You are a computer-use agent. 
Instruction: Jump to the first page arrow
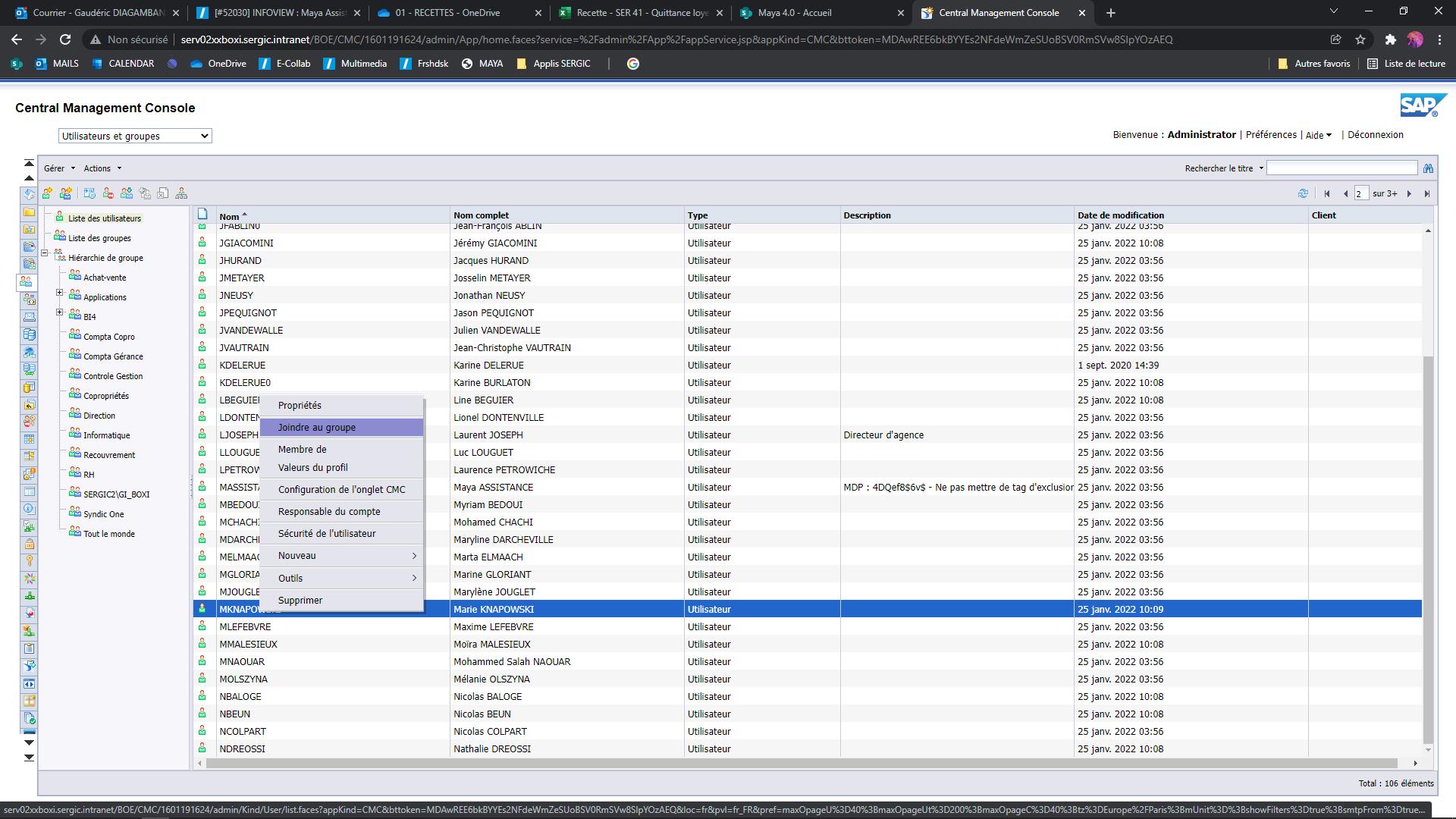coord(1327,193)
